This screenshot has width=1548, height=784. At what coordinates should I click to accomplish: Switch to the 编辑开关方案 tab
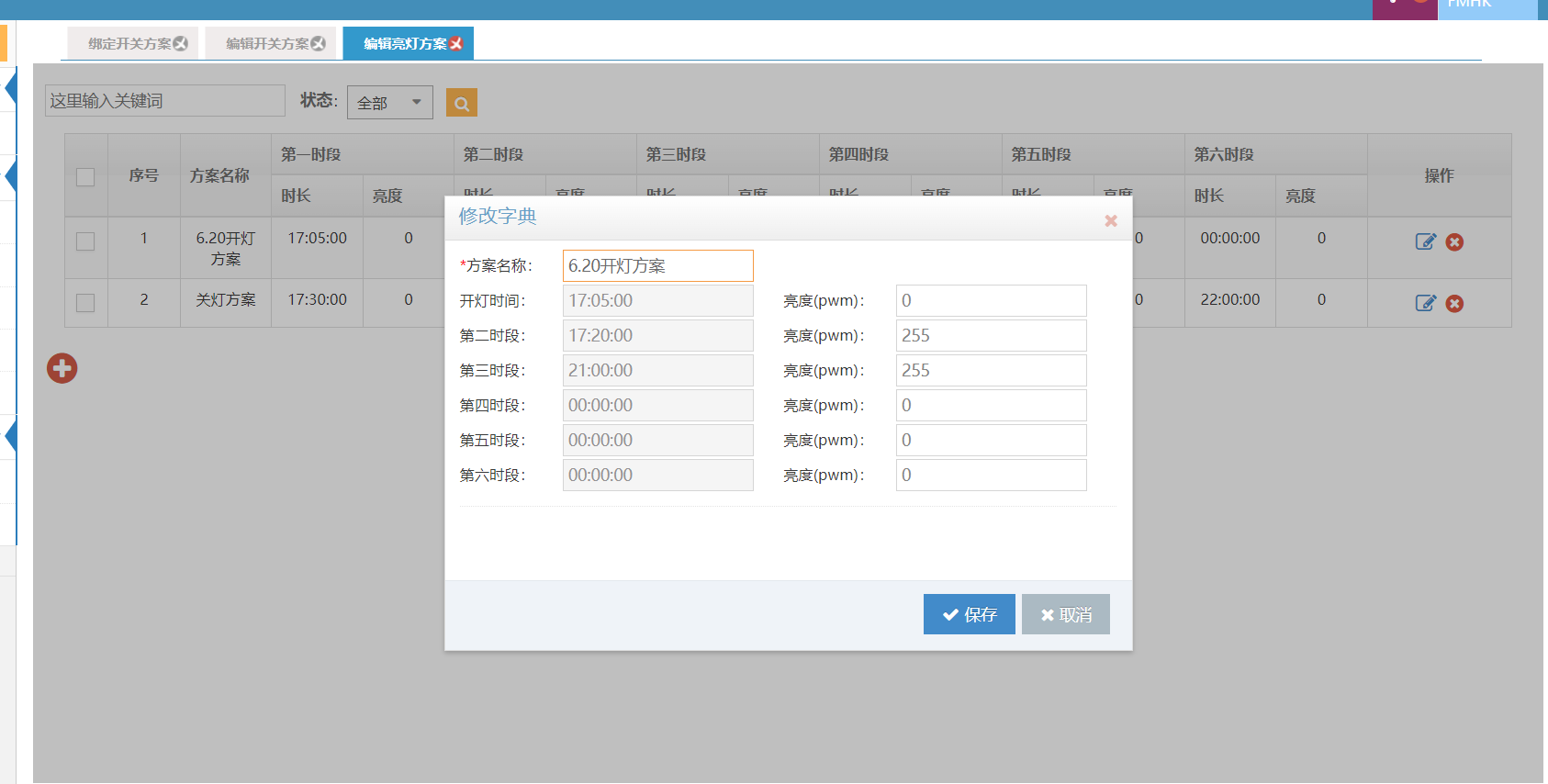[x=266, y=44]
